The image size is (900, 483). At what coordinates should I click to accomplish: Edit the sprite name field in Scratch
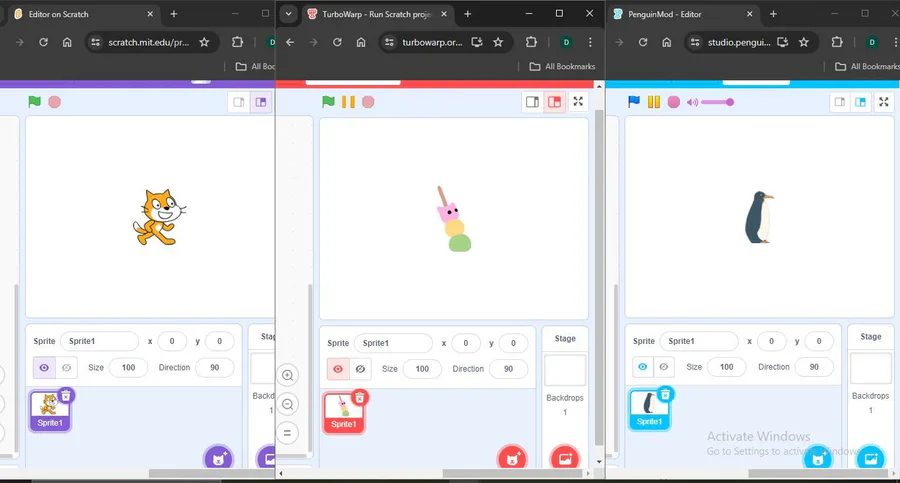99,341
